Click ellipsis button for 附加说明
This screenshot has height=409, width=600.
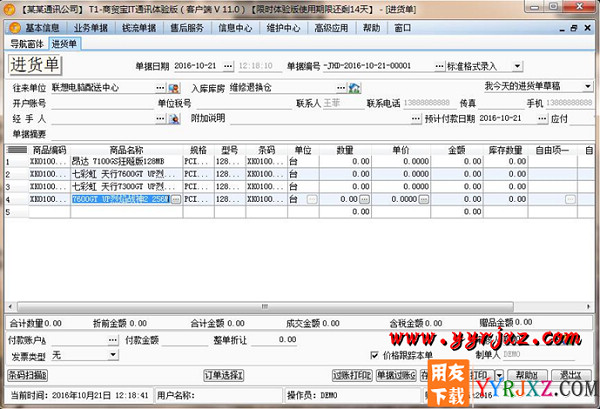pos(416,119)
